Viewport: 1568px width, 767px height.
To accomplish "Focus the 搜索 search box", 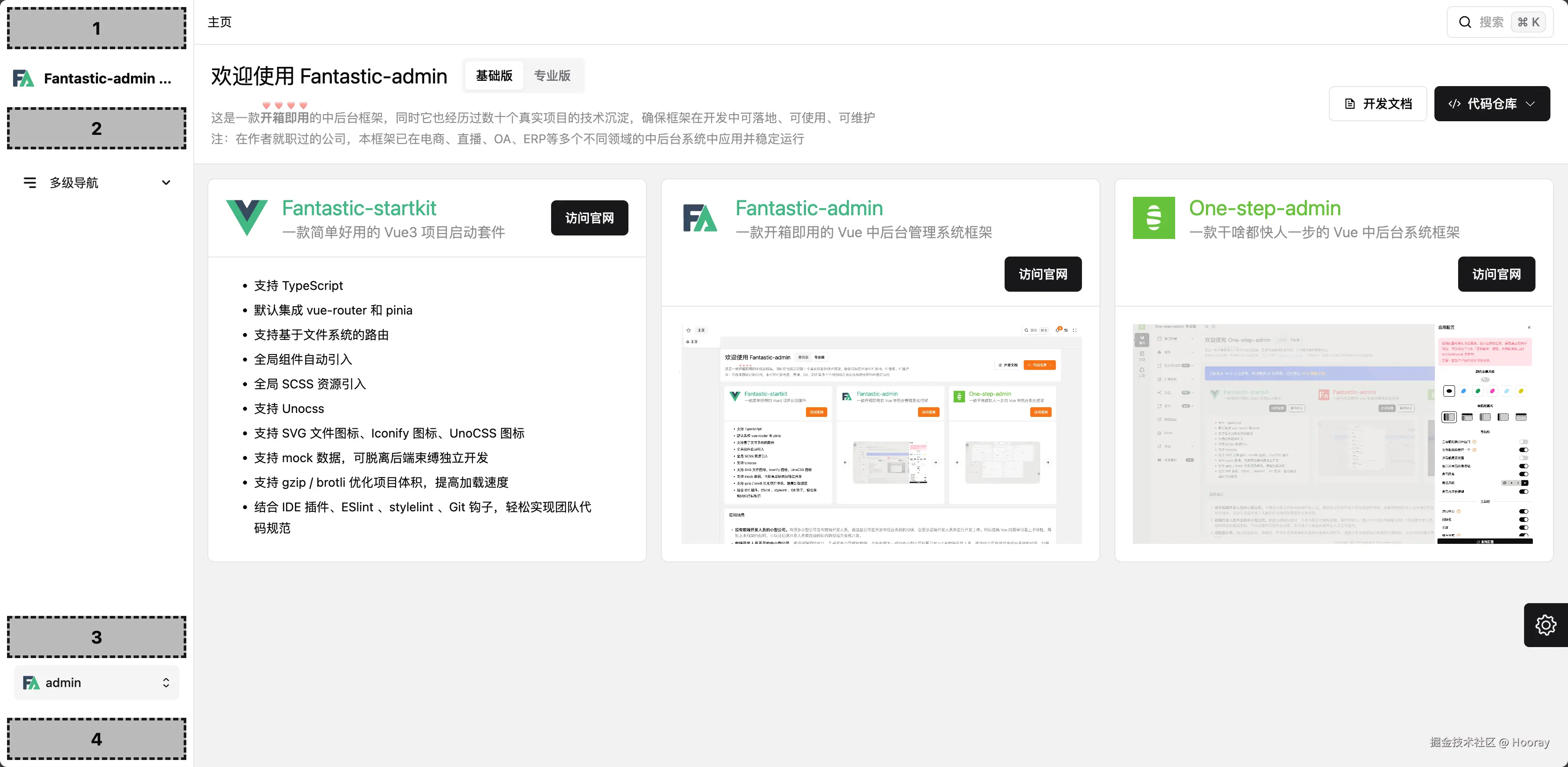I will [x=1491, y=22].
